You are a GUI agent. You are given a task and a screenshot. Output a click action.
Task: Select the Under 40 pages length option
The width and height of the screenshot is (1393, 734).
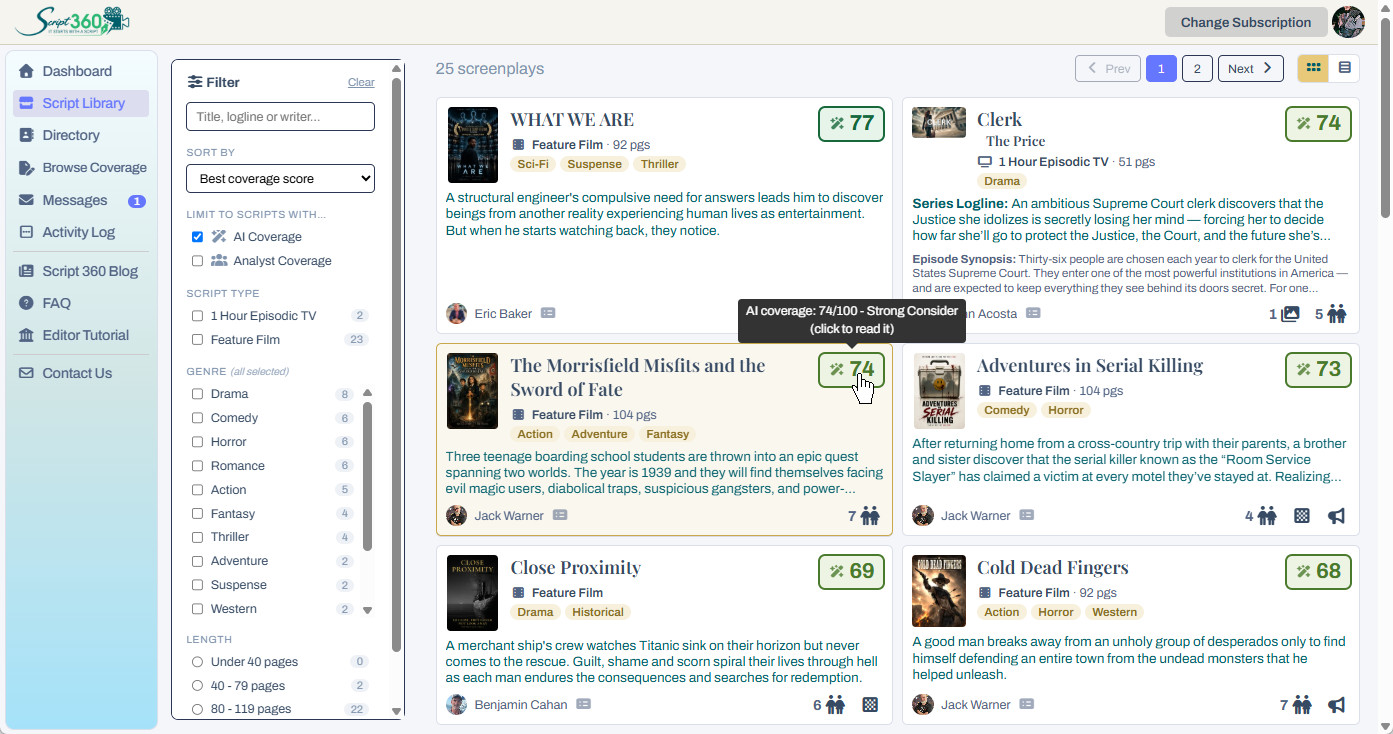(197, 662)
